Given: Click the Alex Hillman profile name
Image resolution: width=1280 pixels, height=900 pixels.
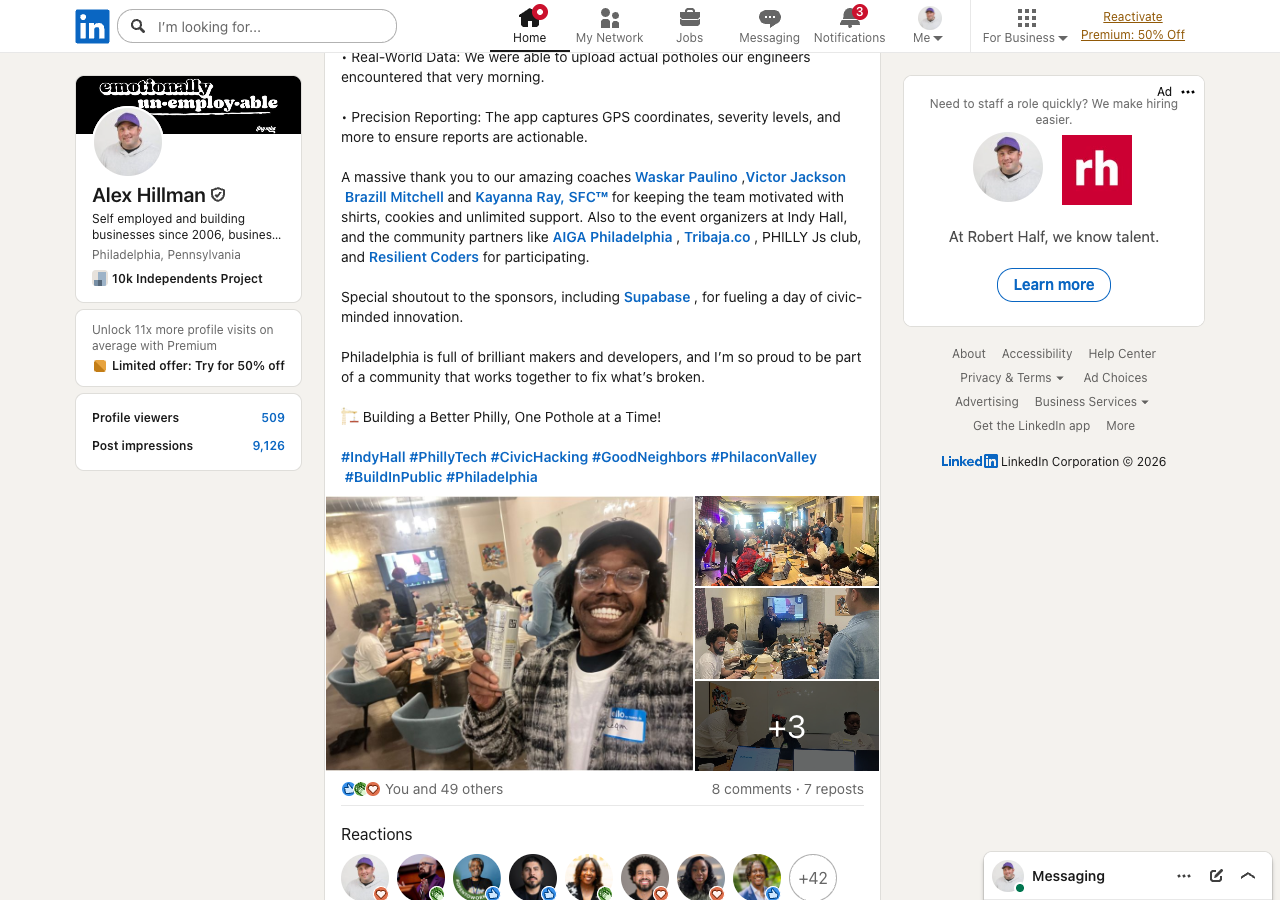Looking at the screenshot, I should [149, 195].
